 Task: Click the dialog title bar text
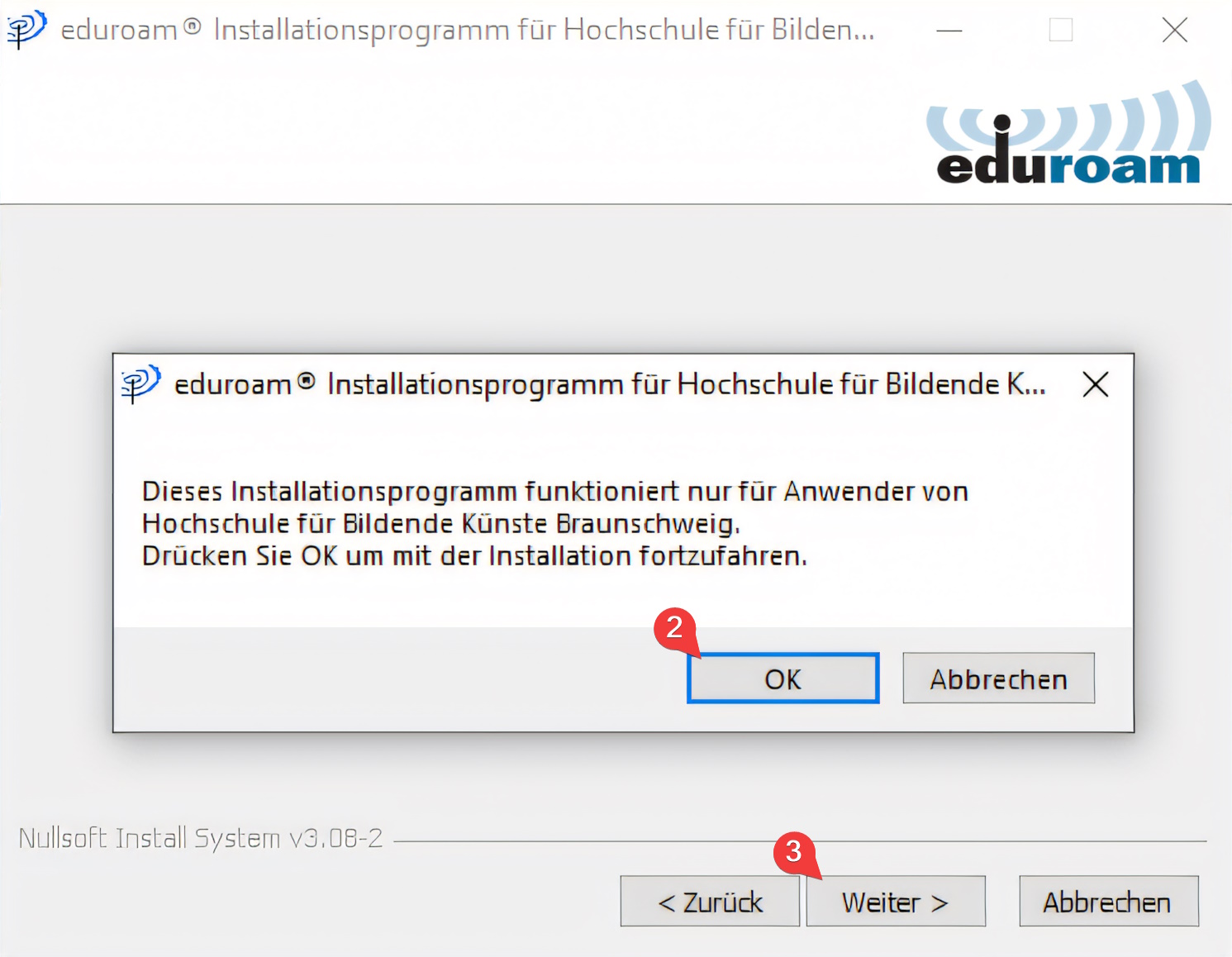(x=610, y=385)
